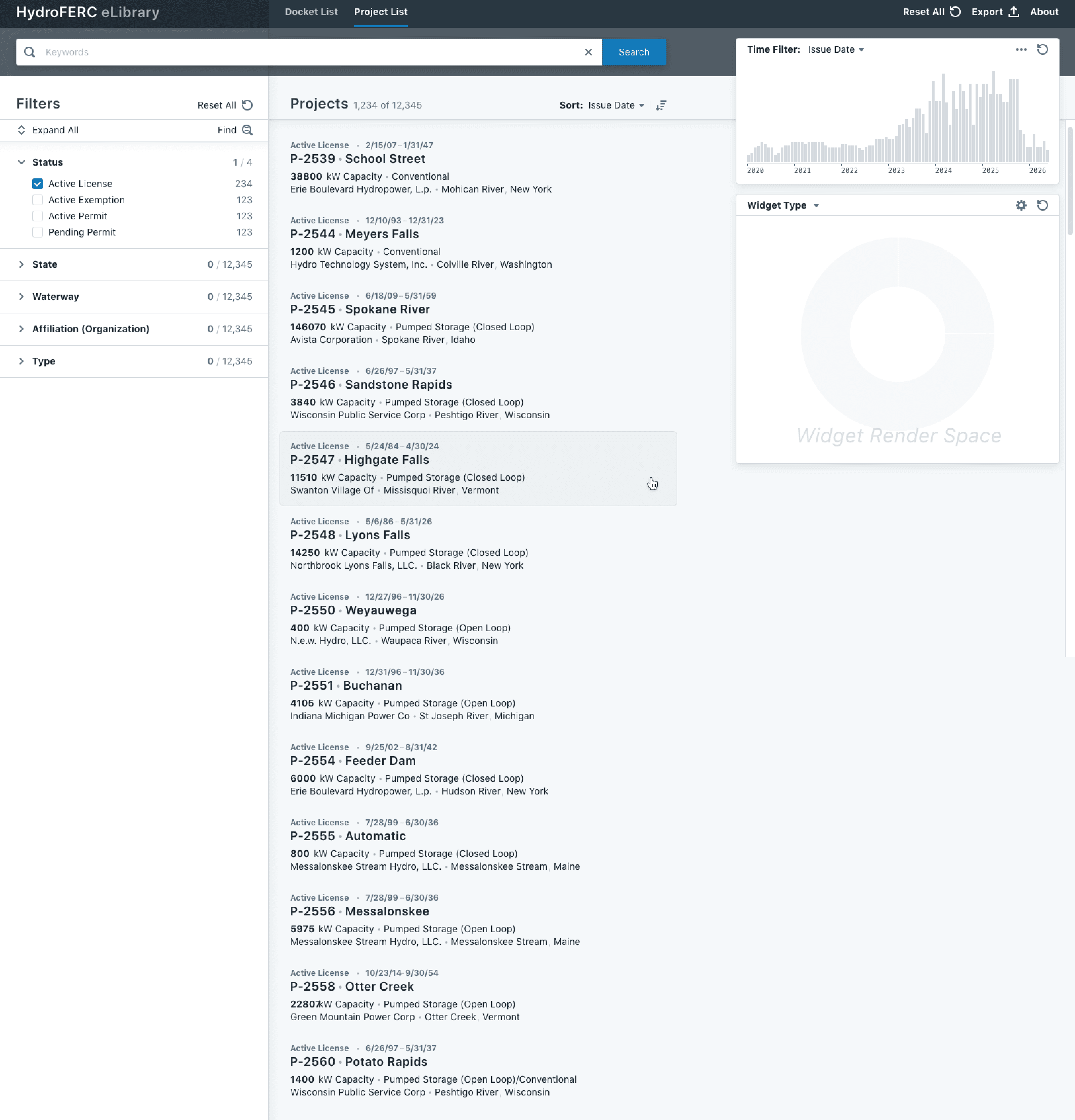Image resolution: width=1075 pixels, height=1120 pixels.
Task: Click 'Erie Boulevard Hydropower, L.p.' under School Street
Action: (x=360, y=189)
